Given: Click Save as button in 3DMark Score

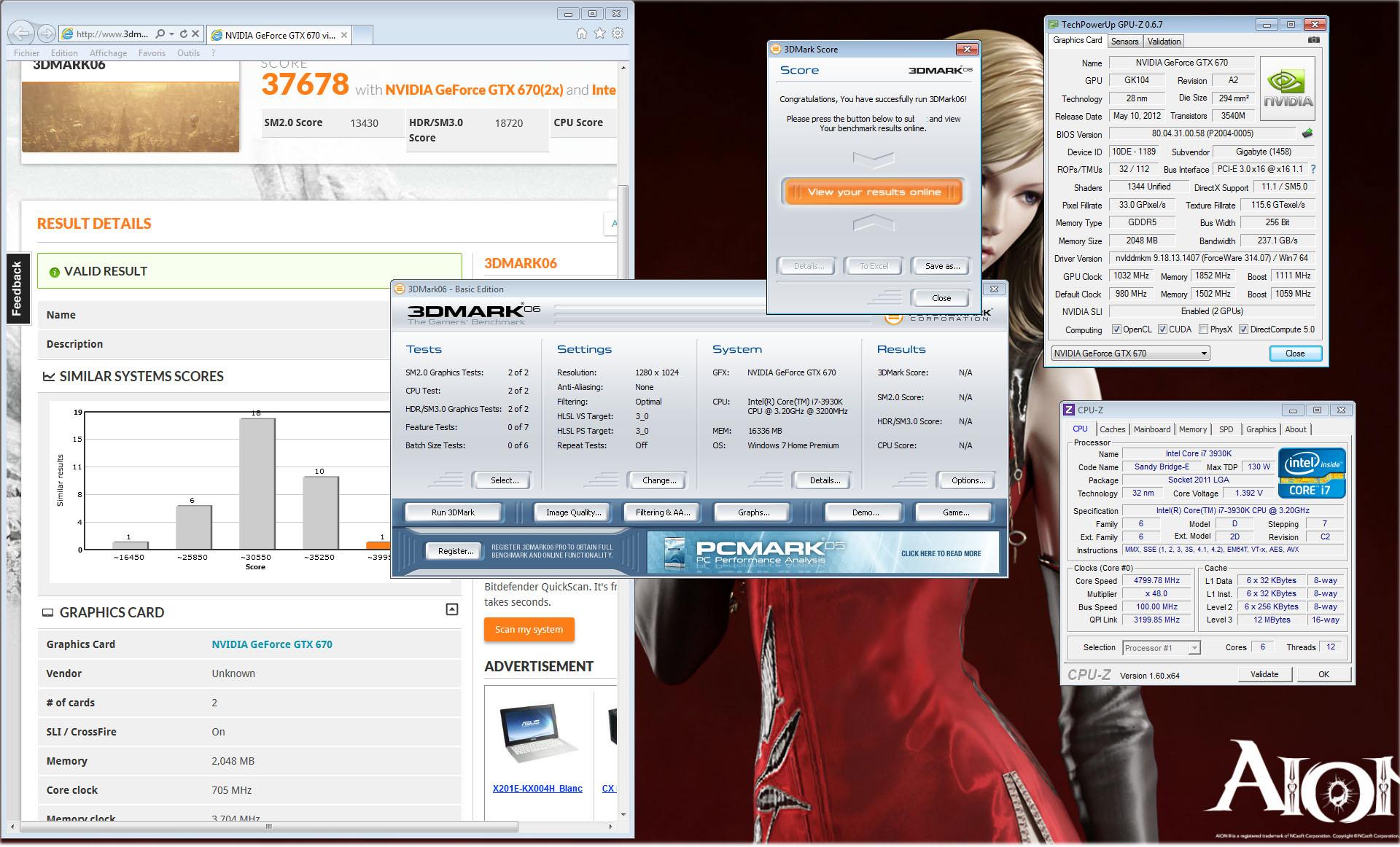Looking at the screenshot, I should pyautogui.click(x=942, y=266).
